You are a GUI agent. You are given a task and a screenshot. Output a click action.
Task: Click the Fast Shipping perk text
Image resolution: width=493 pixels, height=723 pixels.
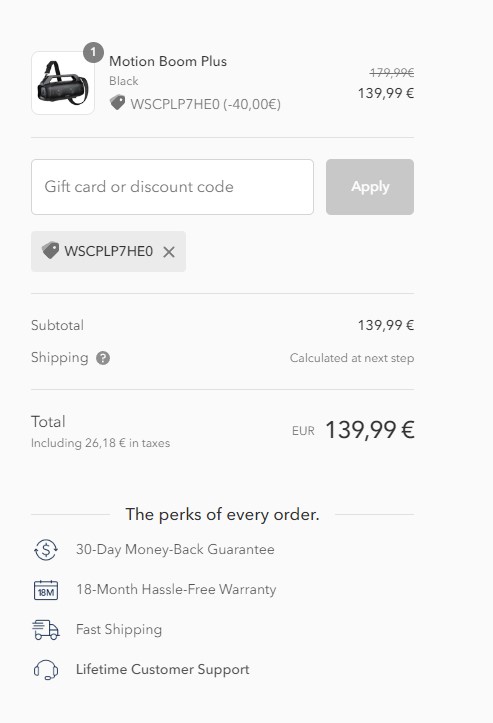[119, 629]
